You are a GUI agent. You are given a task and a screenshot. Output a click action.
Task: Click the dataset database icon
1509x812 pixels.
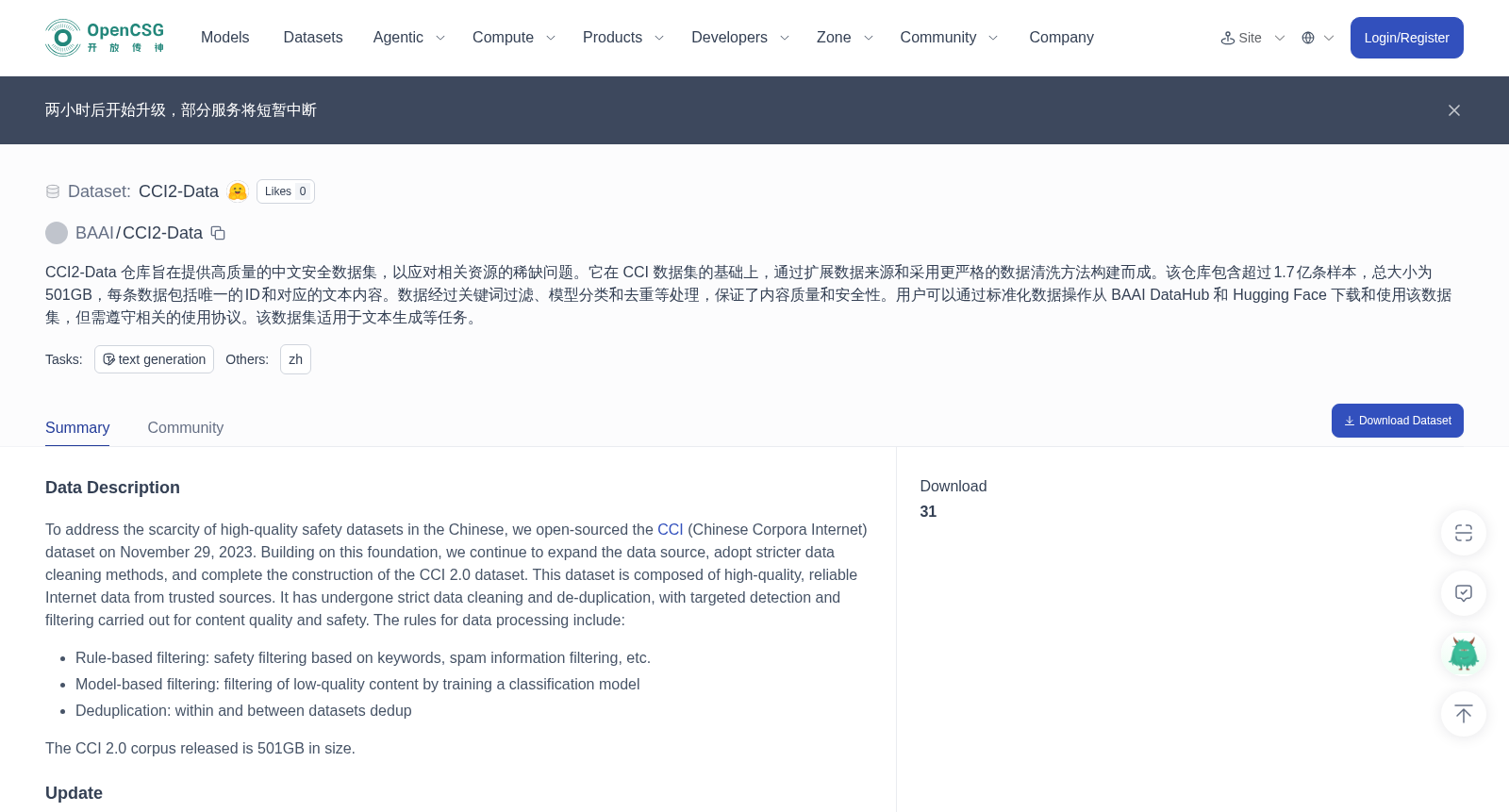53,191
